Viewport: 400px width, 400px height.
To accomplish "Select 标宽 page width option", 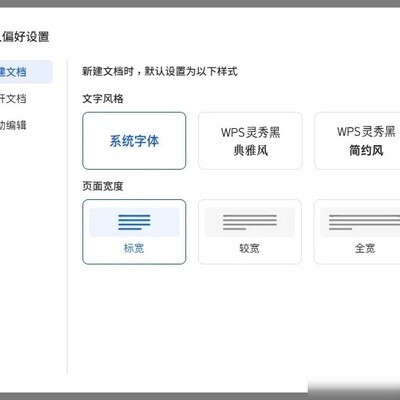I will [x=134, y=232].
